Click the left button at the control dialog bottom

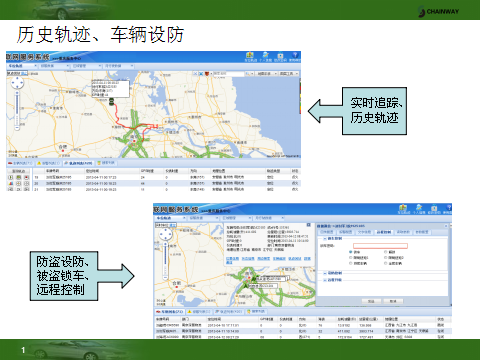point(371,301)
